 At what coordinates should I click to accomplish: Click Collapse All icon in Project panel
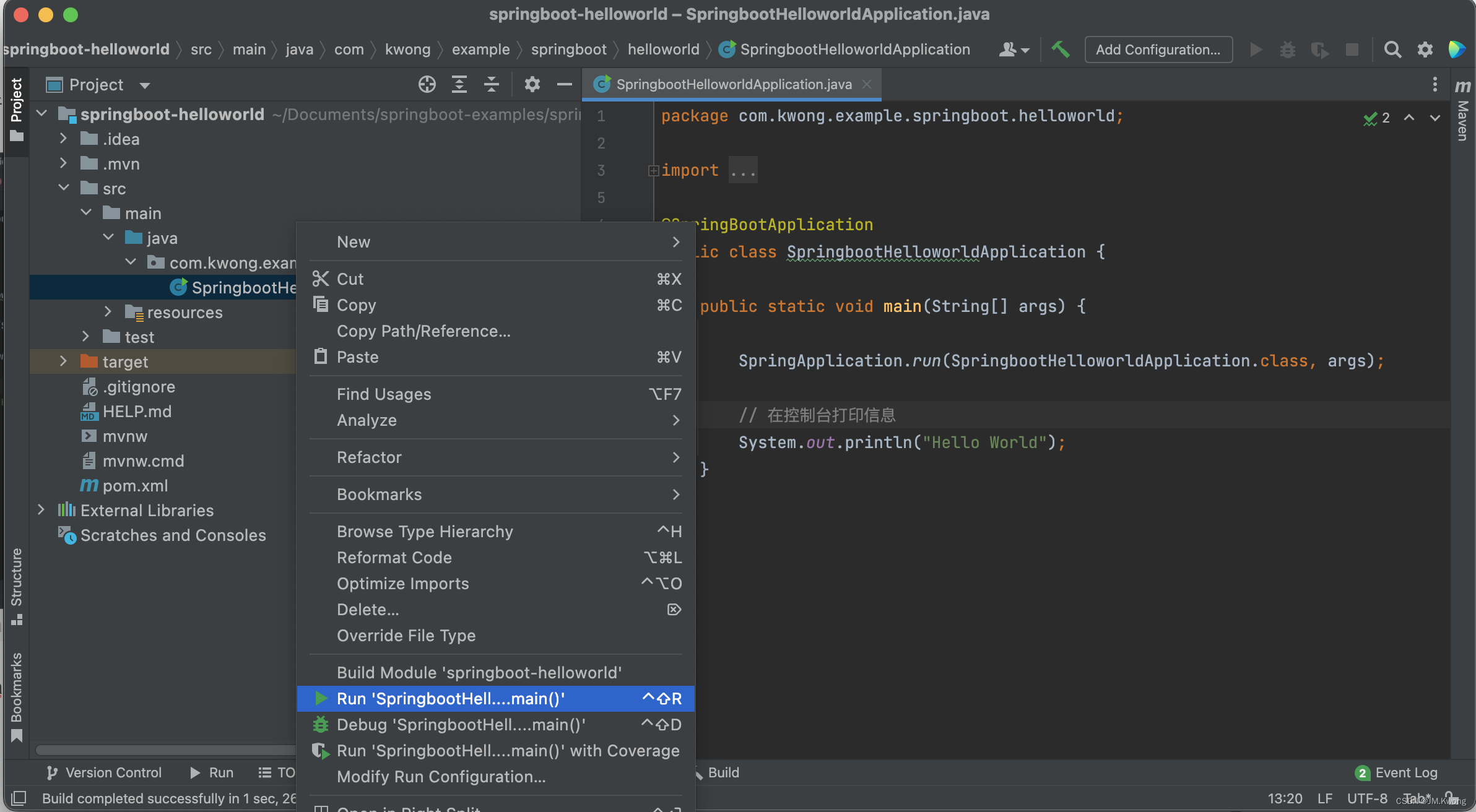coord(492,84)
